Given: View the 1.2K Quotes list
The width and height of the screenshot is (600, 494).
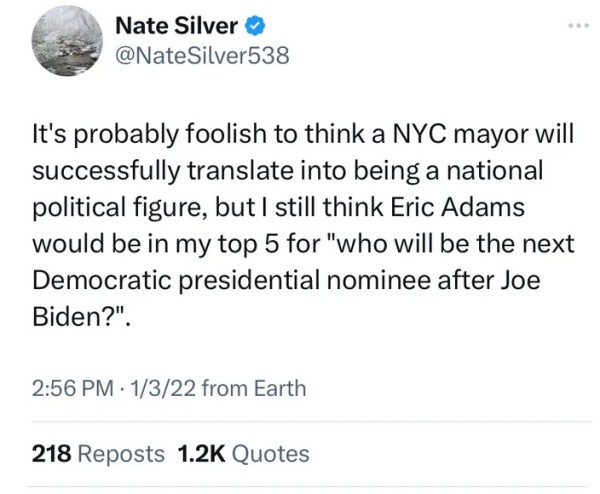Looking at the screenshot, I should coord(243,453).
